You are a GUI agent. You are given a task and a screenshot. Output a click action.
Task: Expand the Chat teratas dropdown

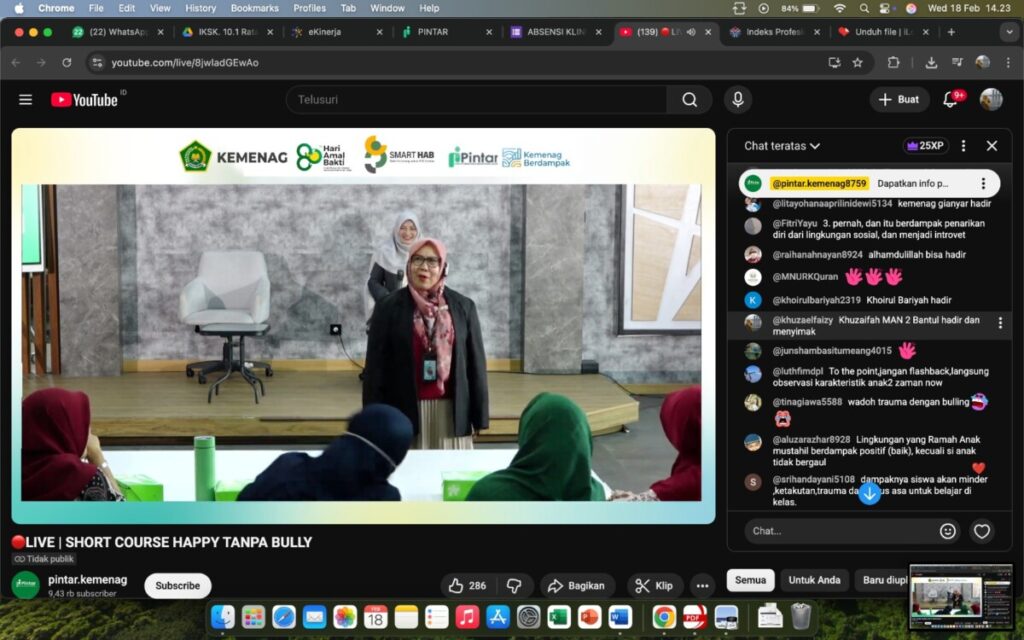[782, 146]
